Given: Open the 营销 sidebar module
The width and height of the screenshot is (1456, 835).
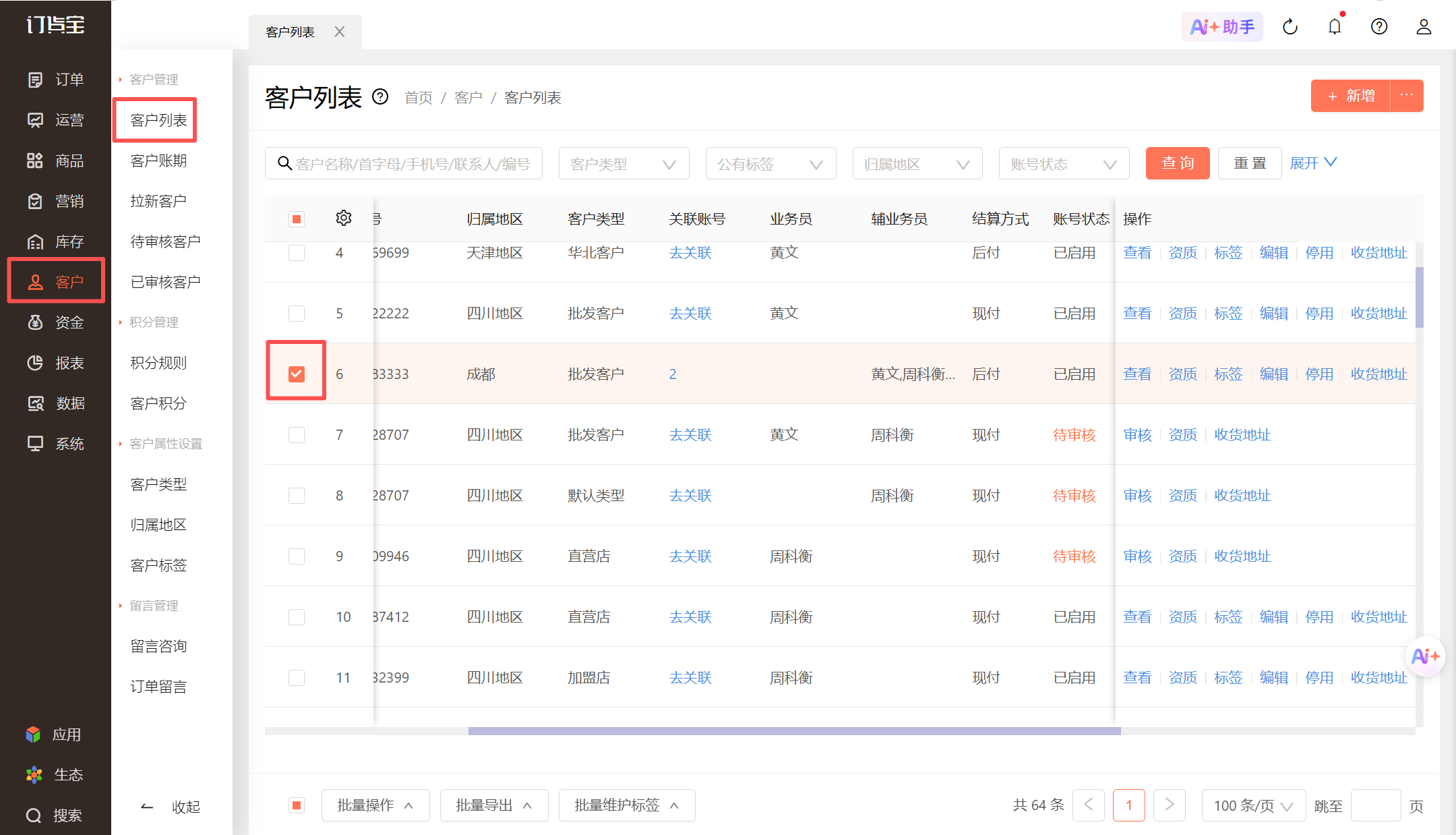Looking at the screenshot, I should (55, 201).
